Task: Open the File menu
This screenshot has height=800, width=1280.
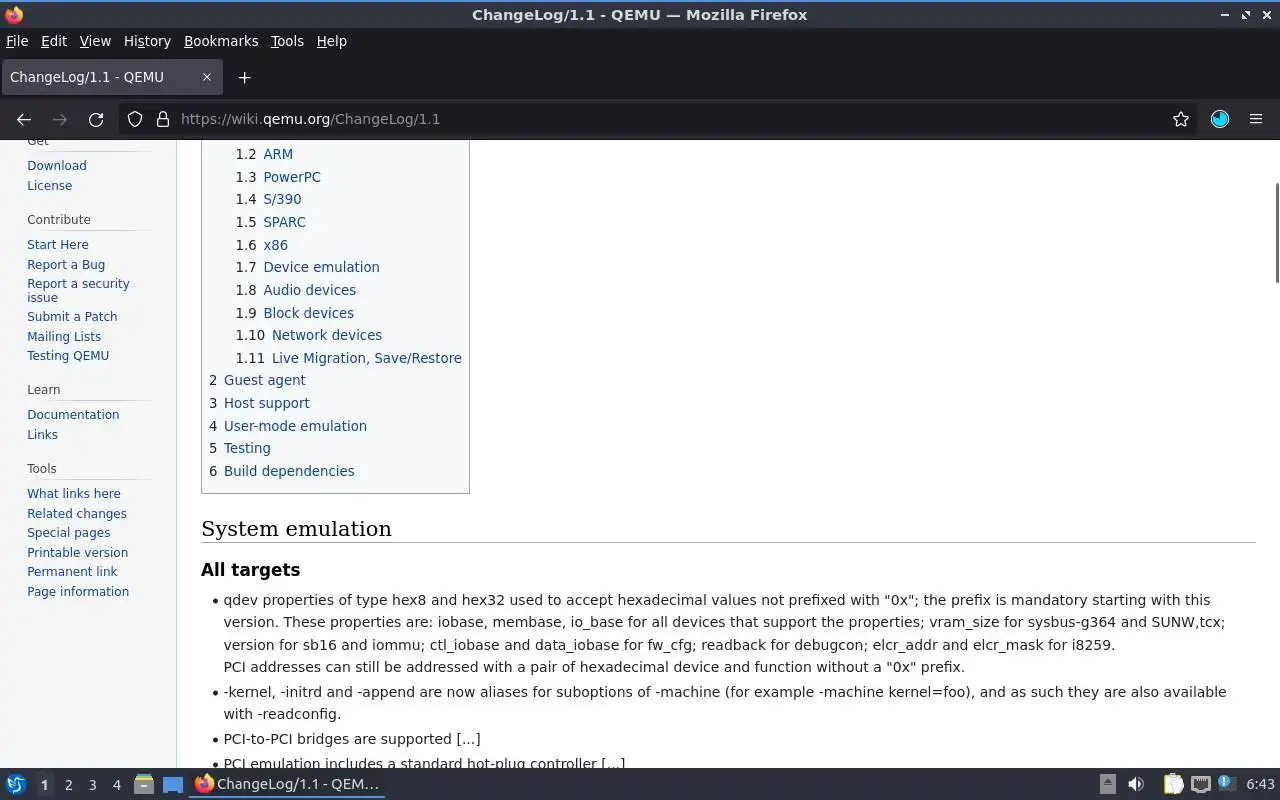Action: click(17, 41)
